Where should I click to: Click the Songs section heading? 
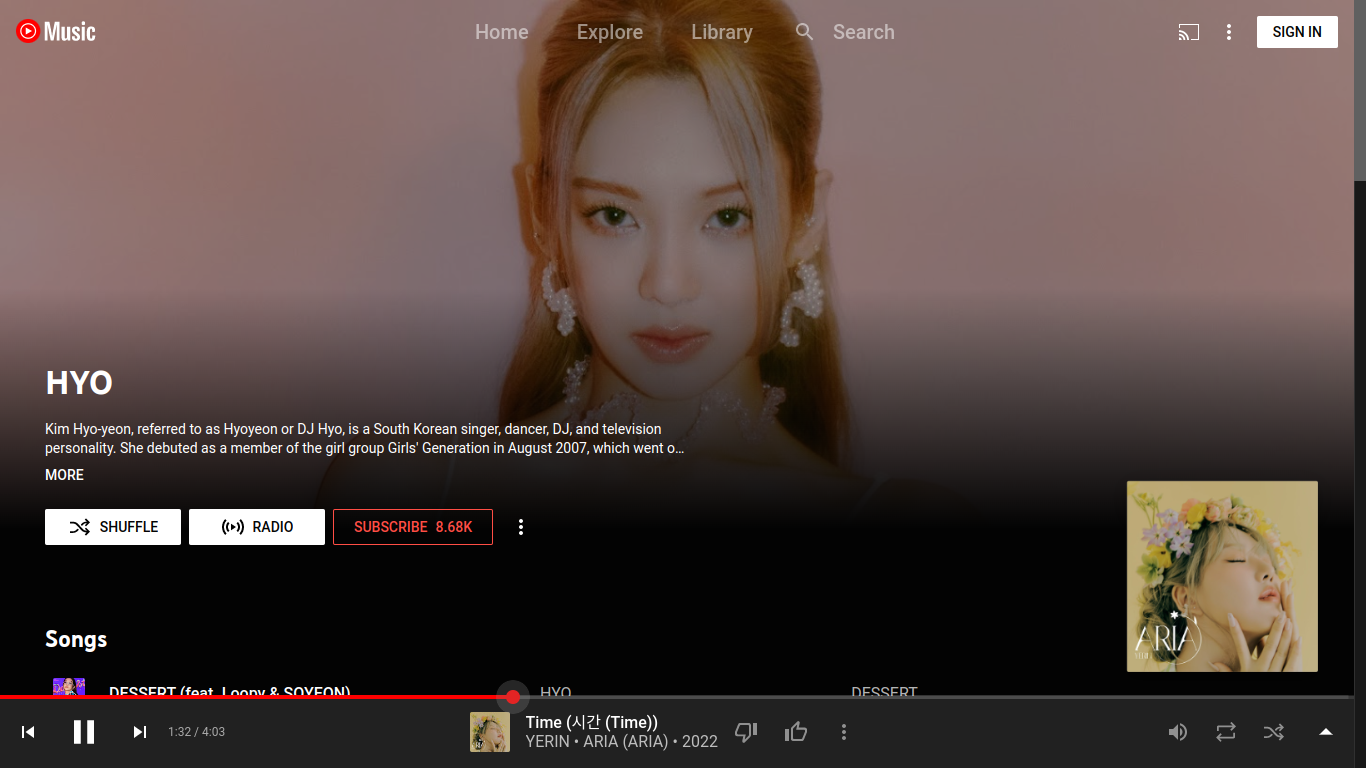click(76, 639)
